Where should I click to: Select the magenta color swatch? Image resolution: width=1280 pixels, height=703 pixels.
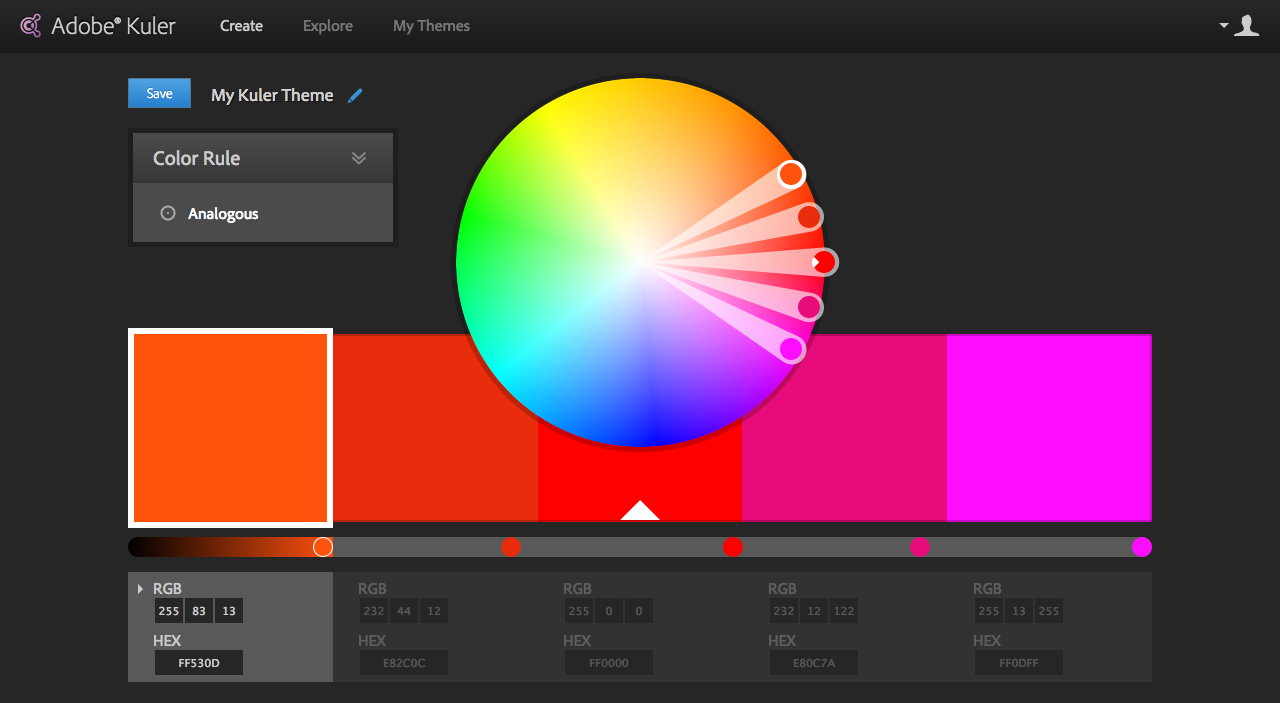coord(1048,428)
